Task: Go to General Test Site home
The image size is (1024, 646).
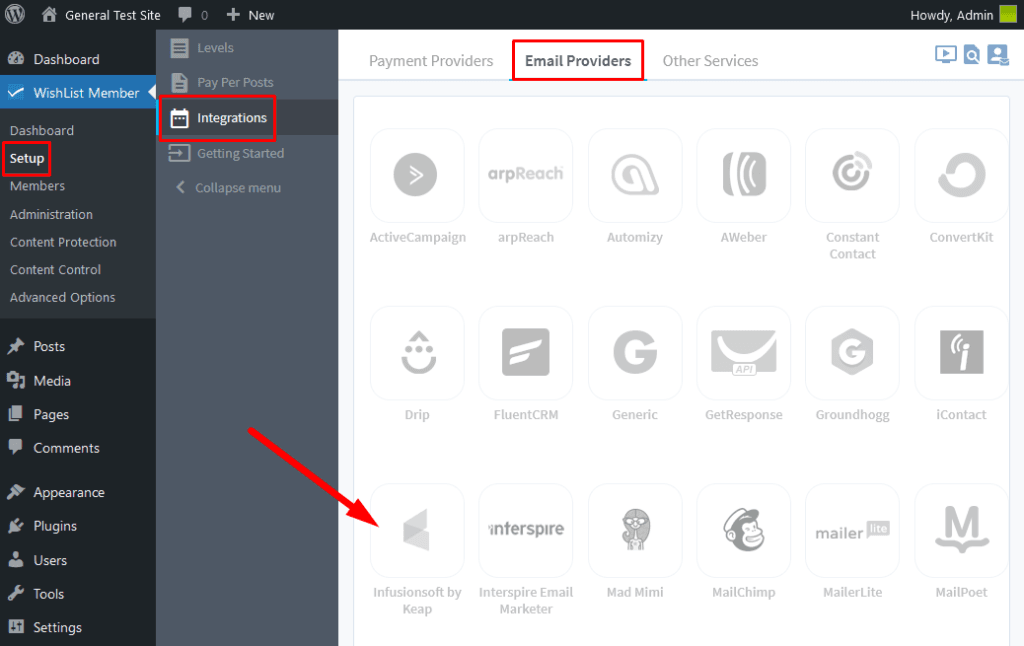Action: [101, 15]
